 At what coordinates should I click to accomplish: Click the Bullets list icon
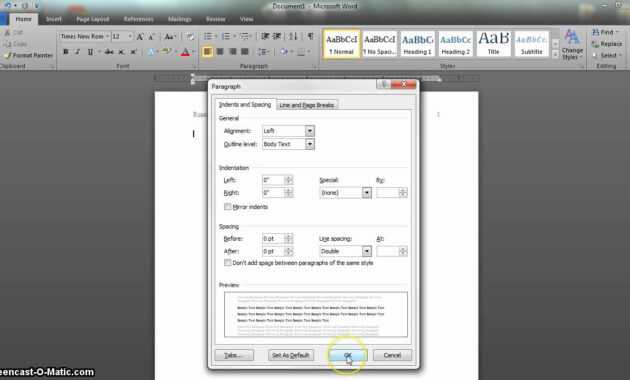[x=208, y=37]
